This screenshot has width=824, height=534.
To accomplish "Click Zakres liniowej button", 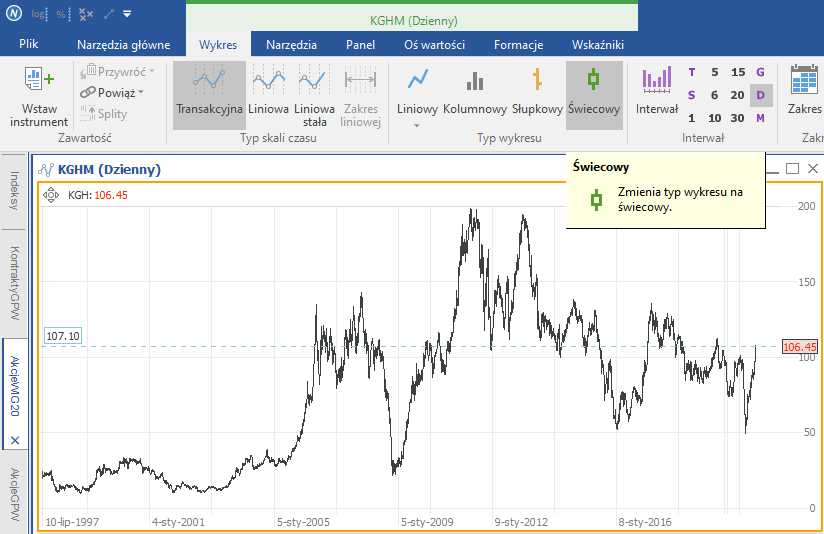I will (x=360, y=95).
